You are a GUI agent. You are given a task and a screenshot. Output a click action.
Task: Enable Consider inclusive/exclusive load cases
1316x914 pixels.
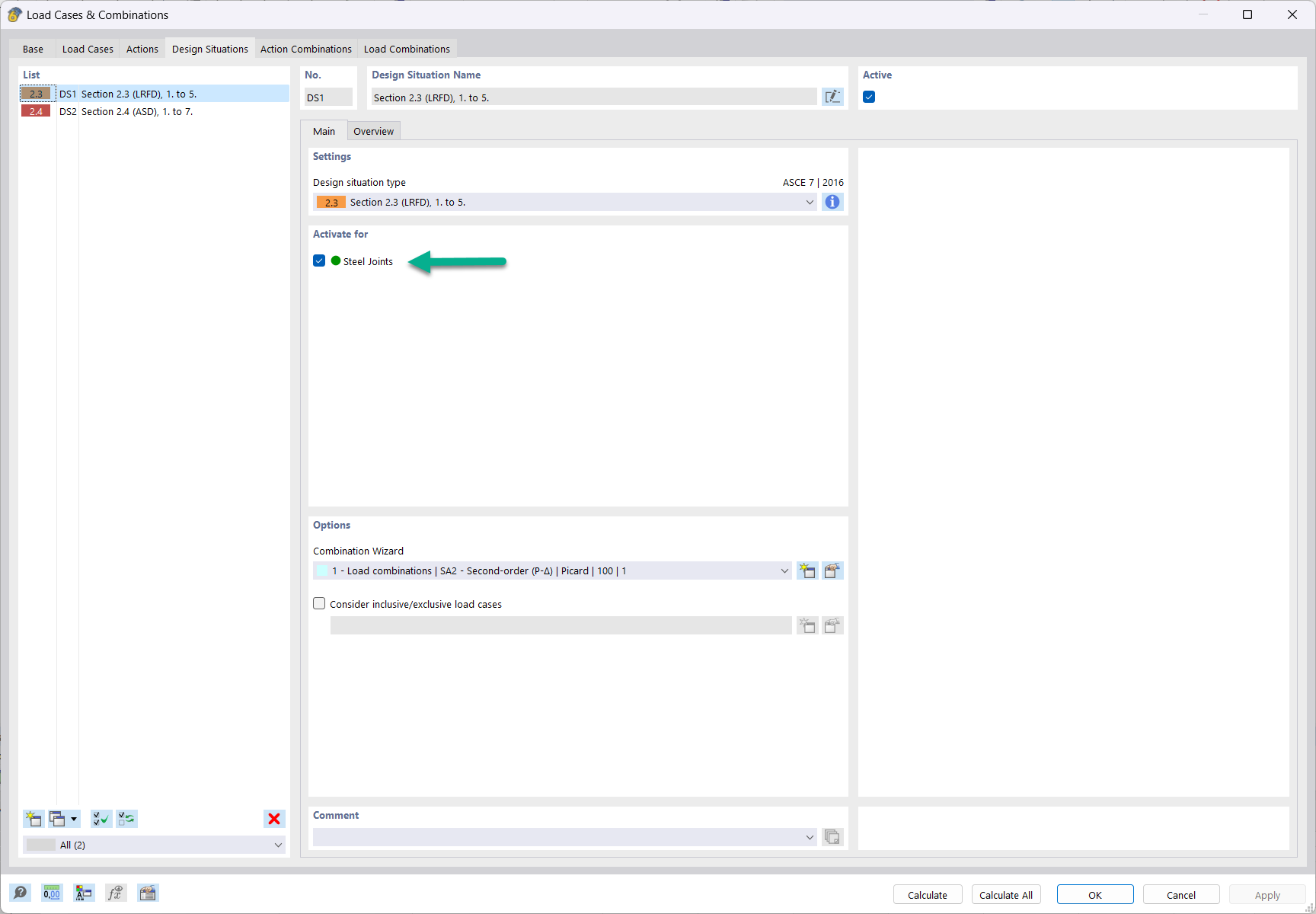point(319,603)
